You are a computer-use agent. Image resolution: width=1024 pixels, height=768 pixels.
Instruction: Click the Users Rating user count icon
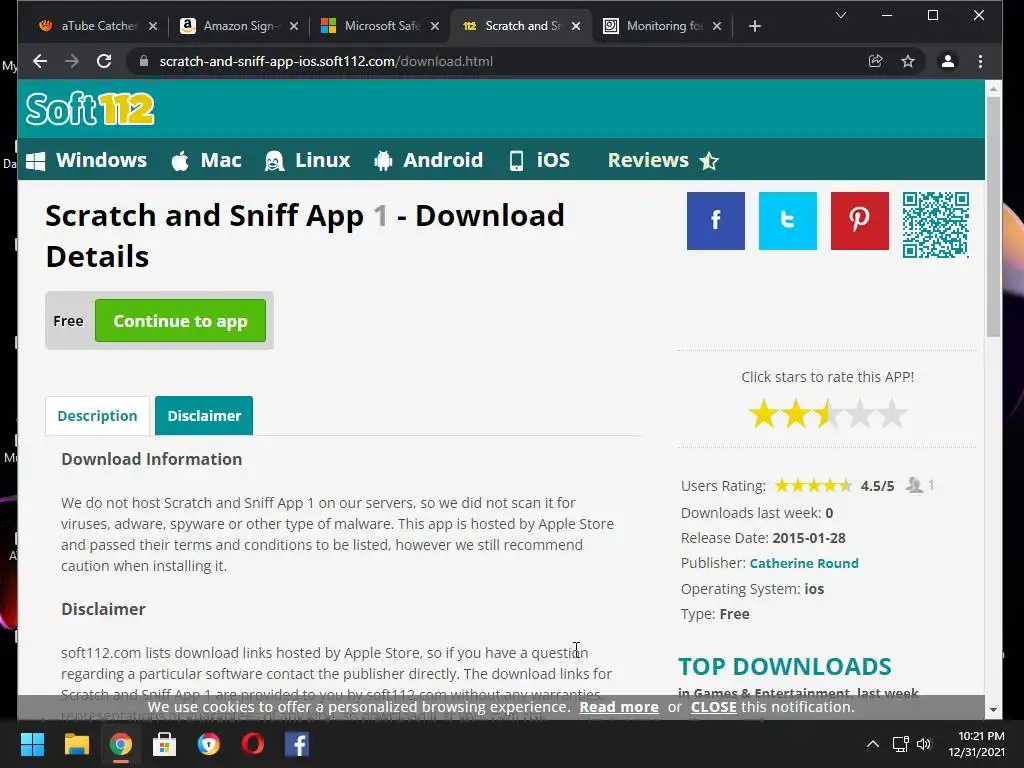pyautogui.click(x=914, y=485)
